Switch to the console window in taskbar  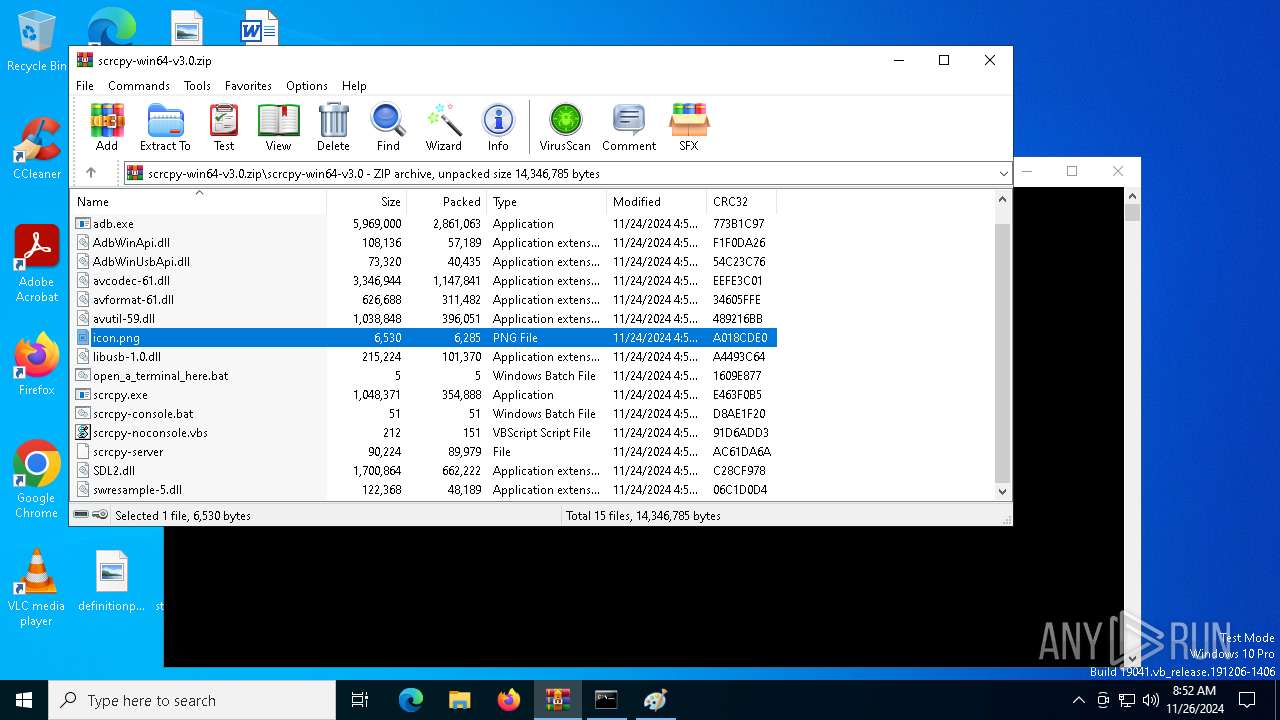point(606,700)
